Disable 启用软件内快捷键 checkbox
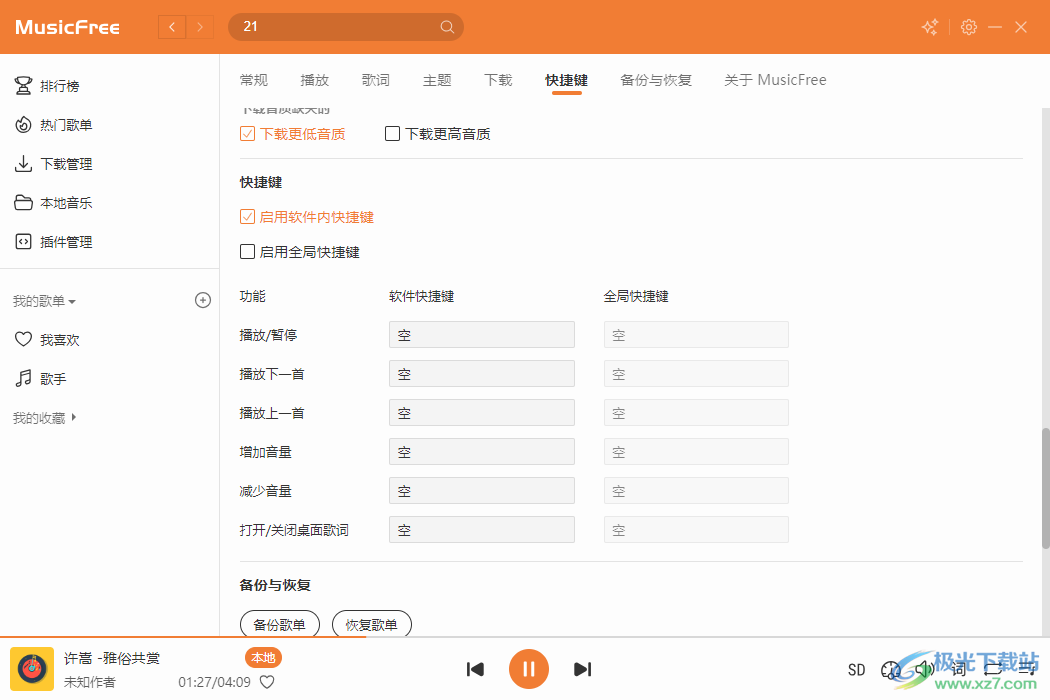The image size is (1050, 700). tap(247, 216)
